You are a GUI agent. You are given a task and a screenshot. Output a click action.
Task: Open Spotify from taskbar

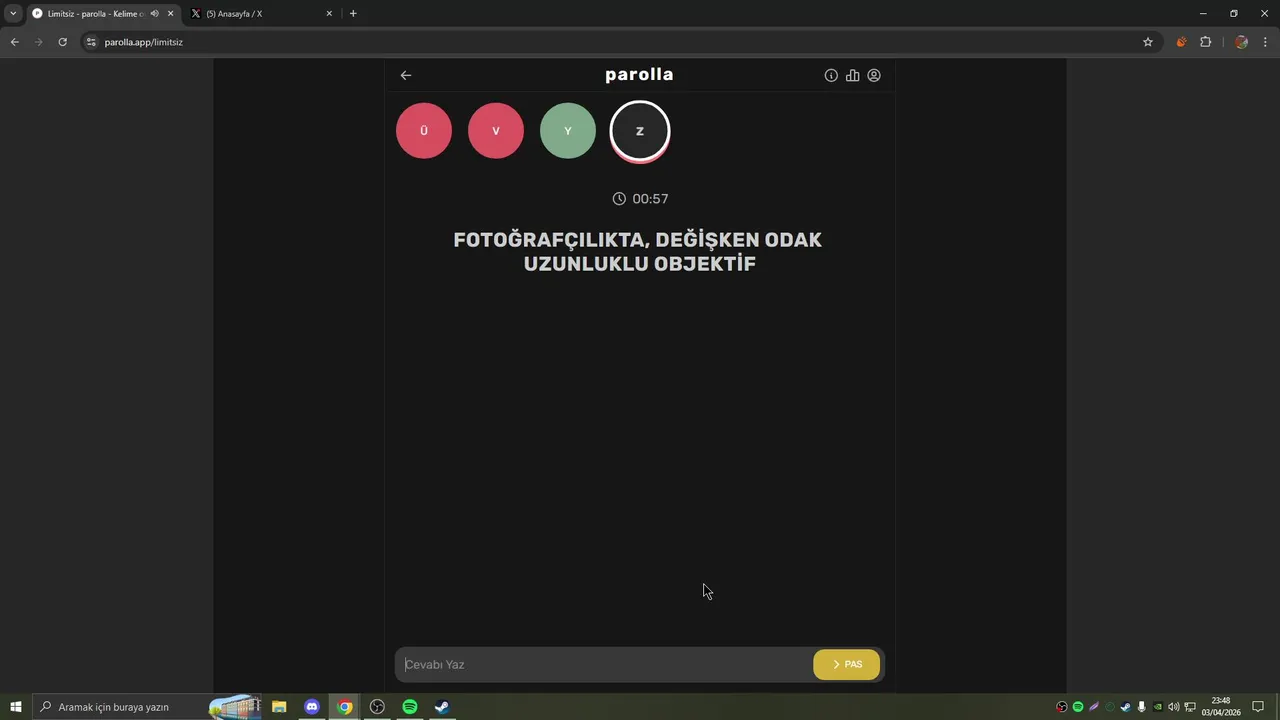[410, 707]
